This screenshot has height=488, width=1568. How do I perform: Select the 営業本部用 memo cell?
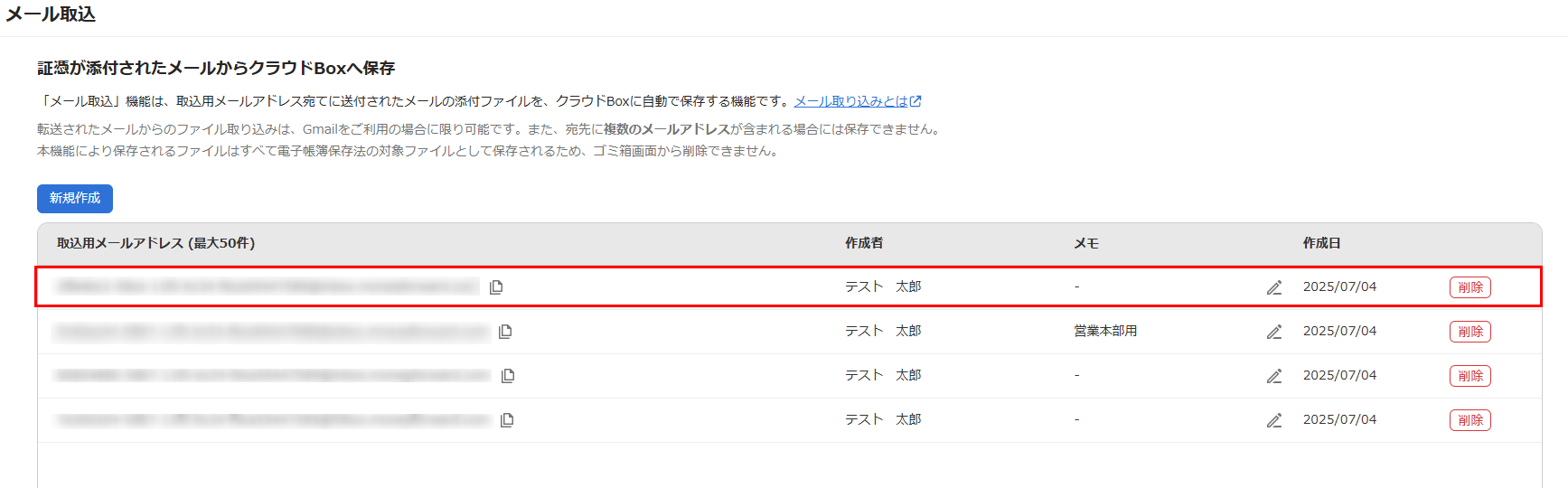click(x=1105, y=331)
